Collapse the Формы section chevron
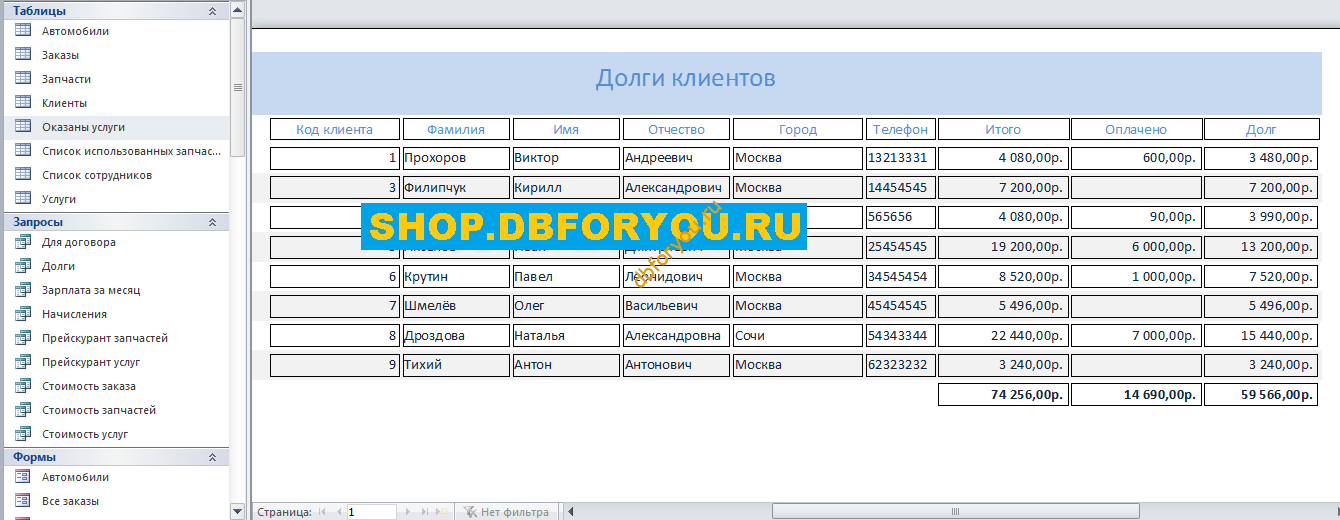 [x=212, y=457]
